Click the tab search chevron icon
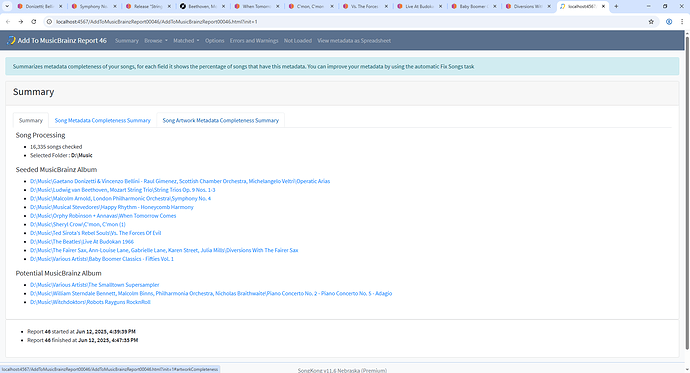Screen dimensions: 690x373 coord(7,6)
